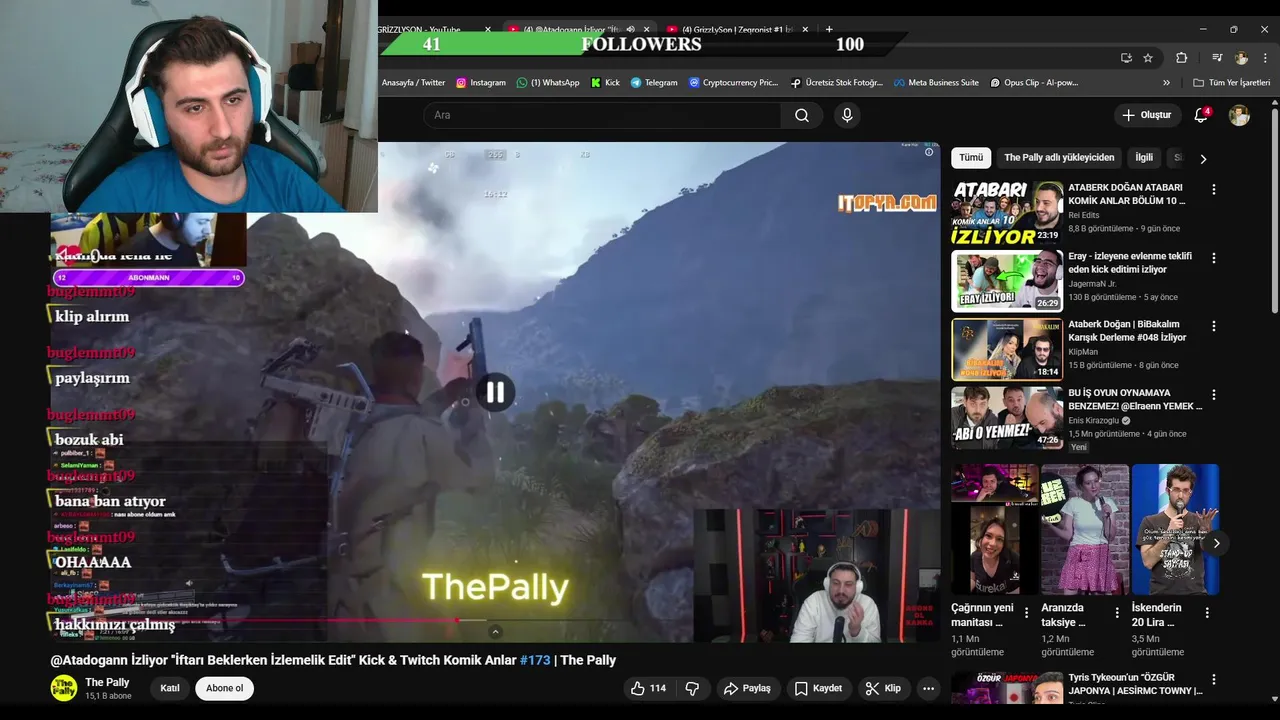This screenshot has height=720, width=1280.
Task: Open YouTube notifications bell
Action: click(x=1201, y=115)
